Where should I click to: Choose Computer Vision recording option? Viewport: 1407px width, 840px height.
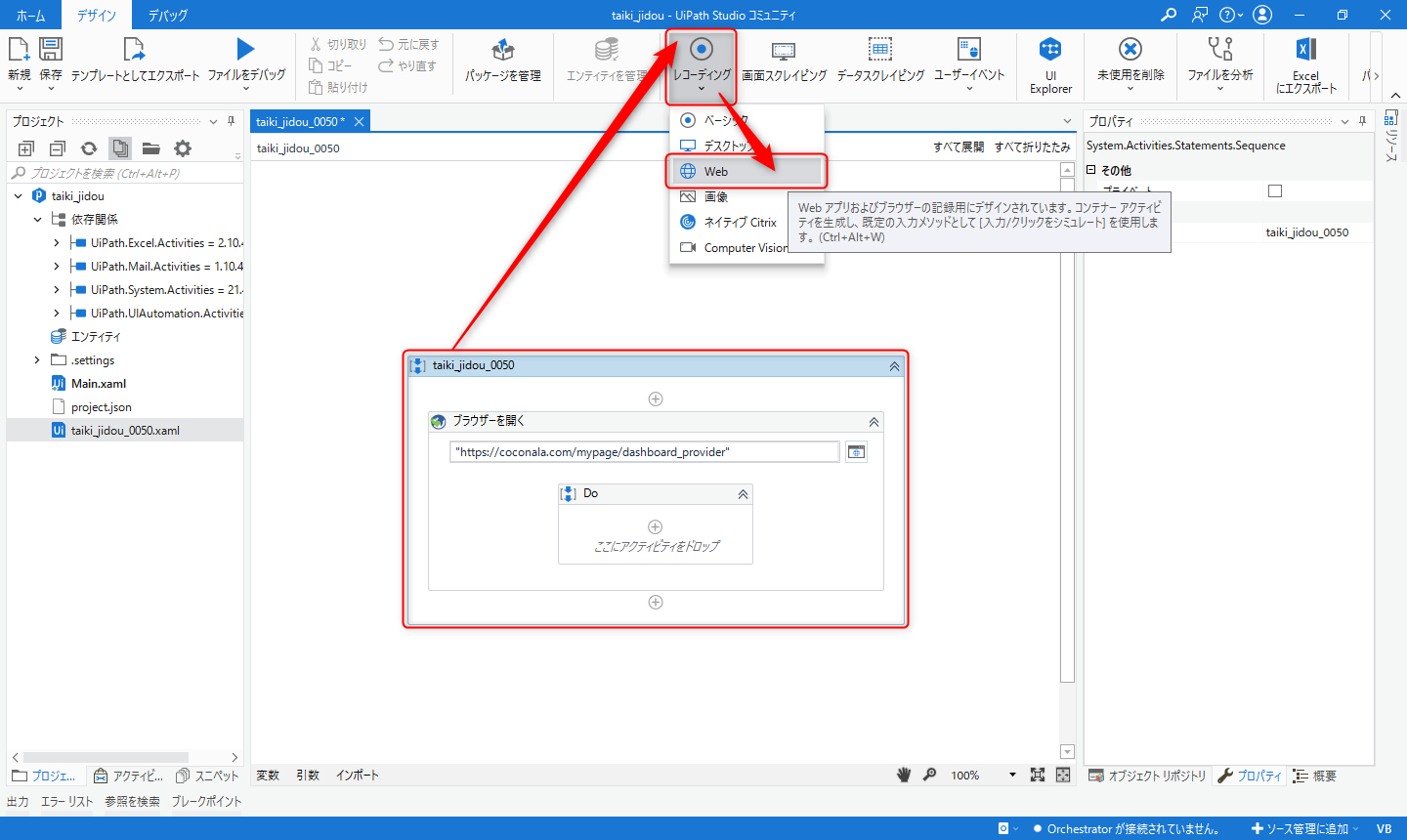(747, 248)
